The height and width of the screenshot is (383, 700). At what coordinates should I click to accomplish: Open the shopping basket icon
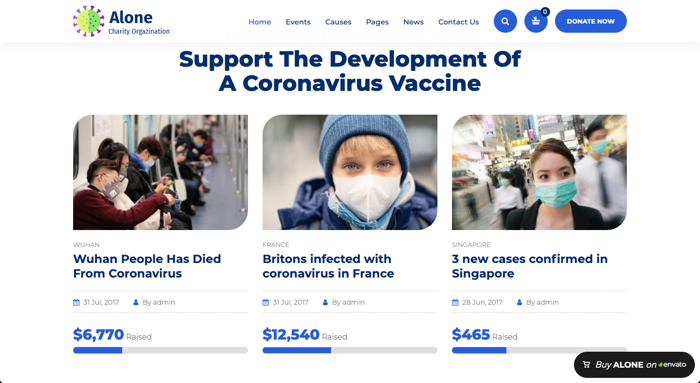click(x=536, y=21)
